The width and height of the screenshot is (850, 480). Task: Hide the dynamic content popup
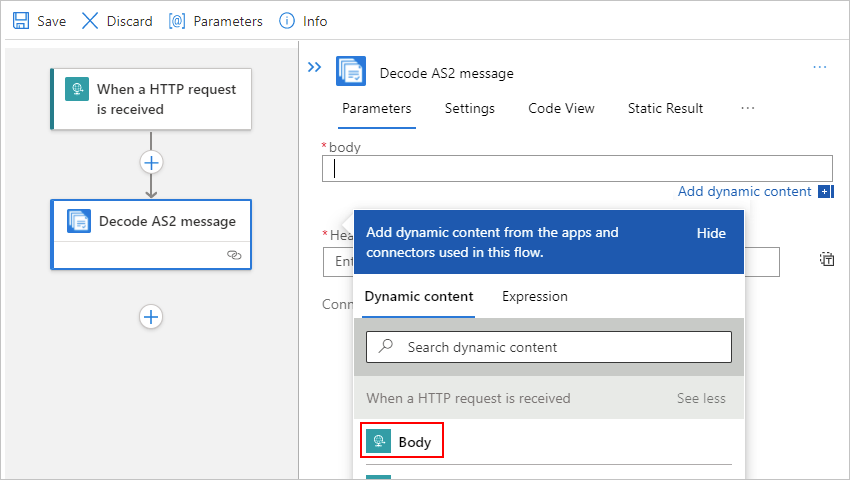coord(711,233)
